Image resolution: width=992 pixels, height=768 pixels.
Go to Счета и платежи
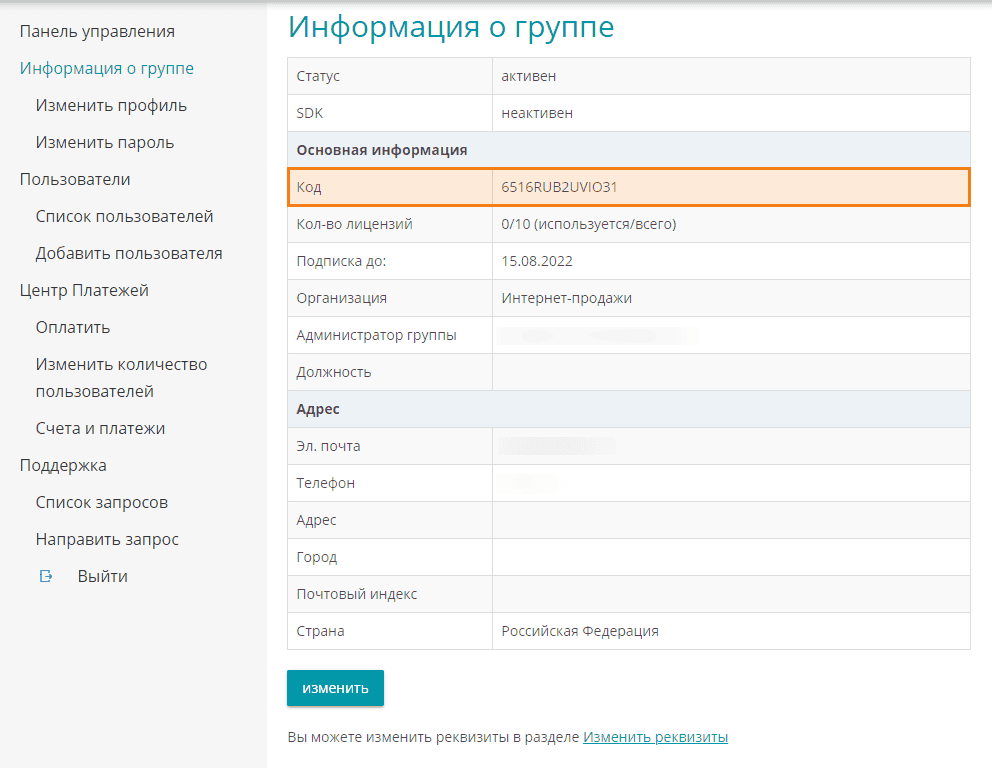(x=100, y=428)
